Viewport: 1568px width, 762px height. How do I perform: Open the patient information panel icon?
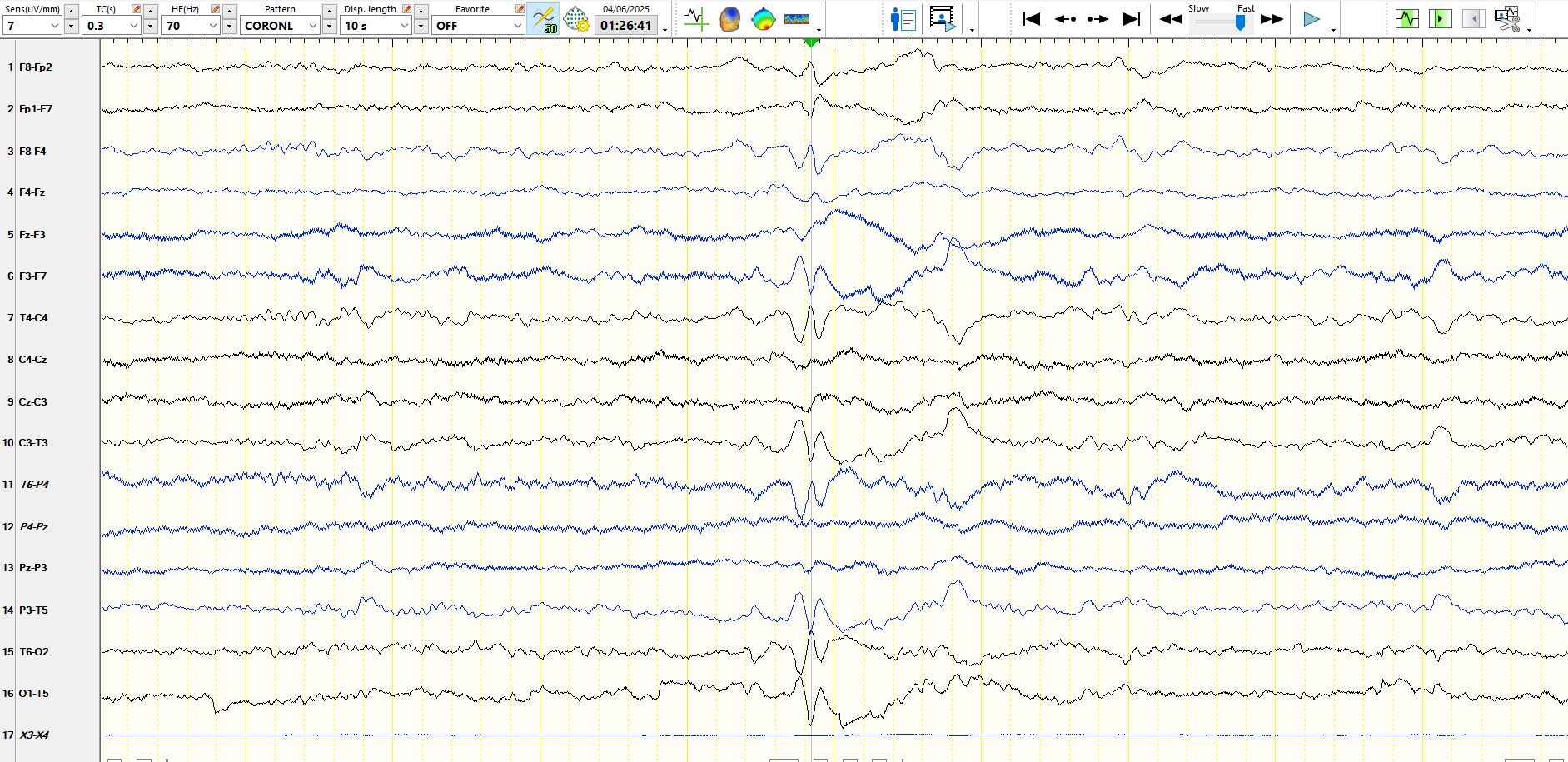(903, 19)
